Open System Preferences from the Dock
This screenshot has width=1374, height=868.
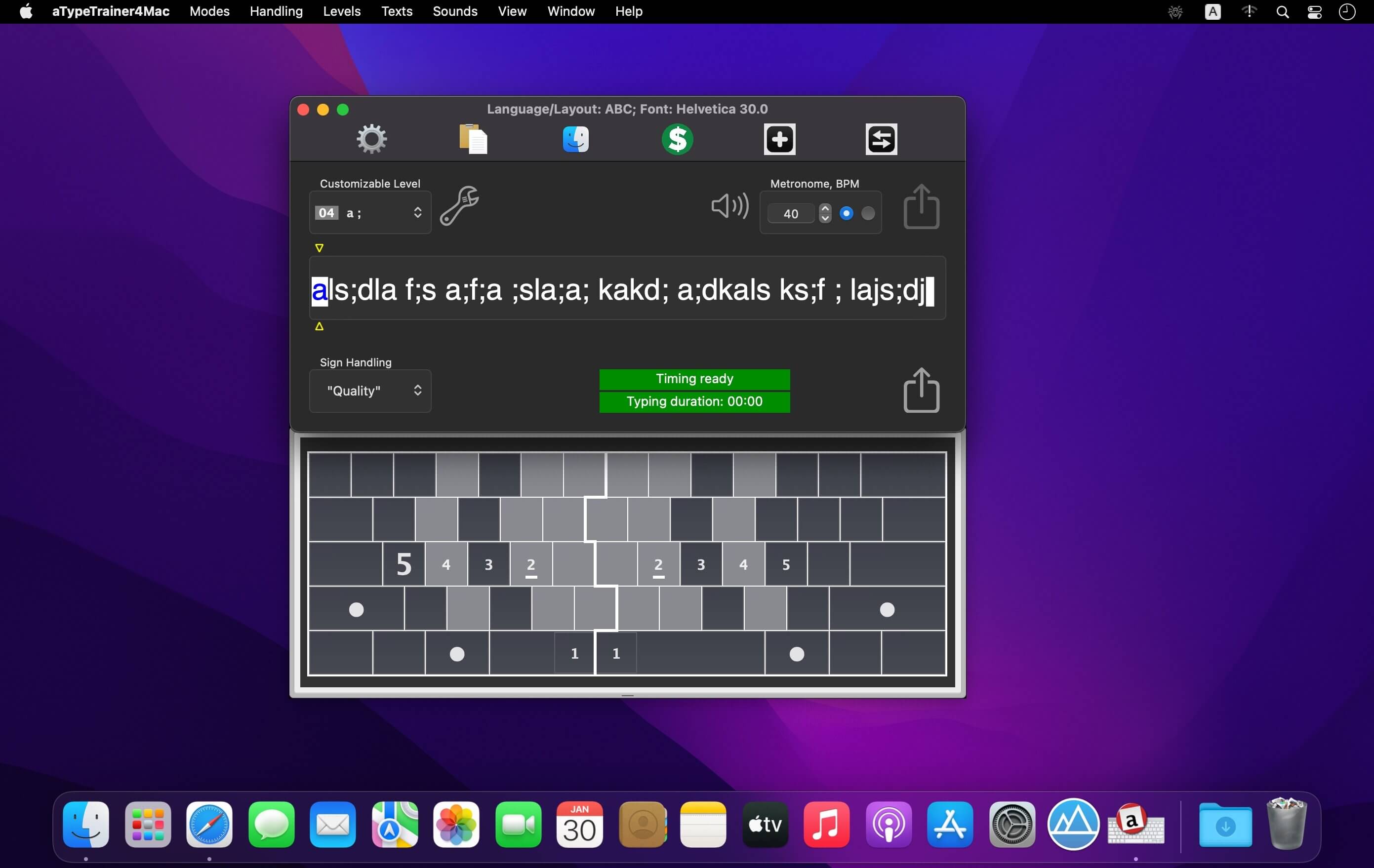(1012, 824)
